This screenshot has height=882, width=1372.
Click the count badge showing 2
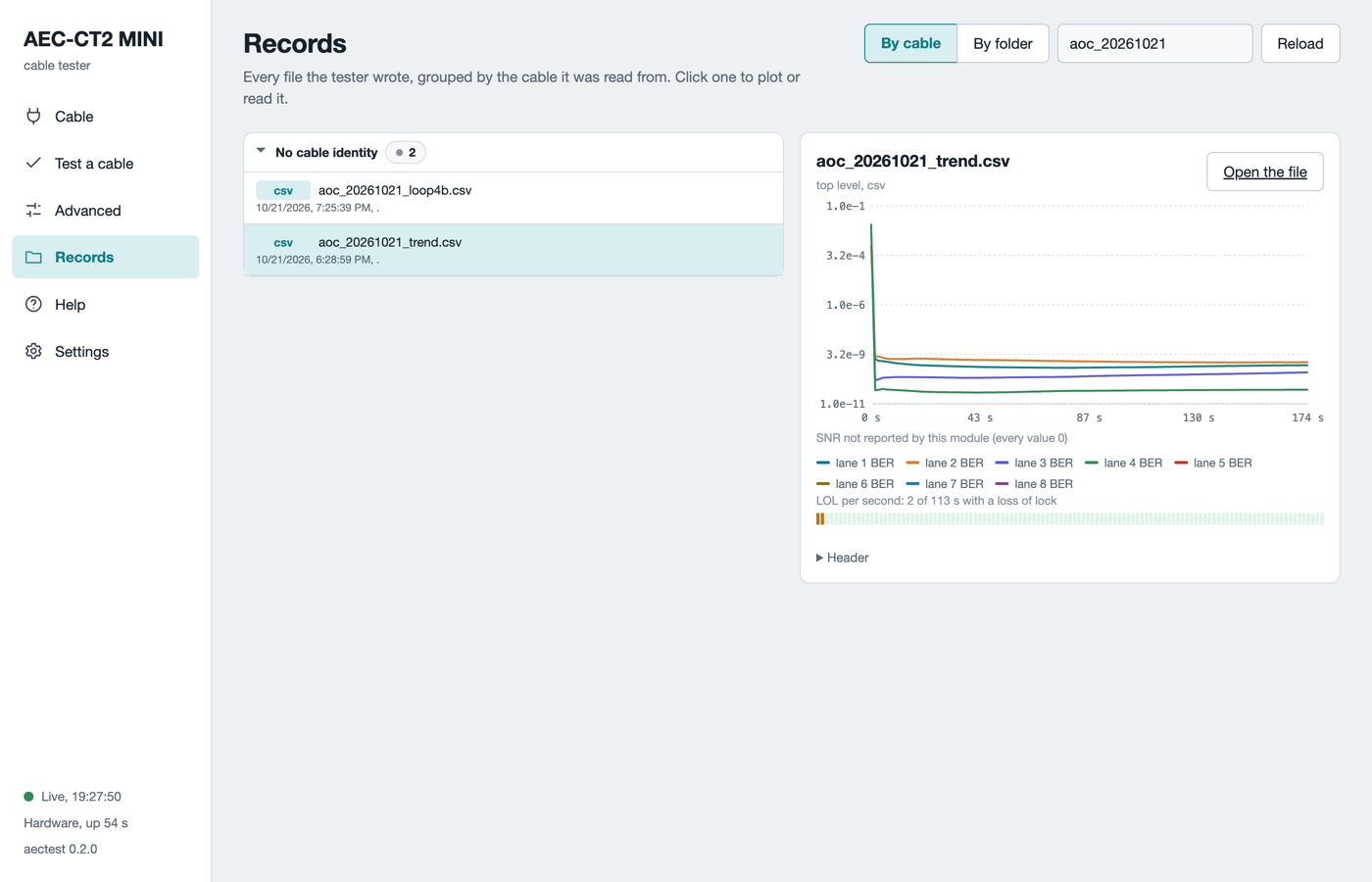[406, 152]
